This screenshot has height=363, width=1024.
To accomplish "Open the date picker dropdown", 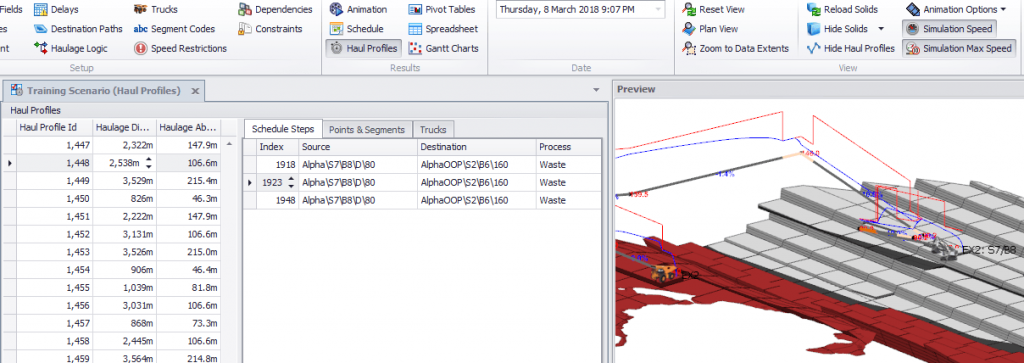I will click(x=657, y=10).
